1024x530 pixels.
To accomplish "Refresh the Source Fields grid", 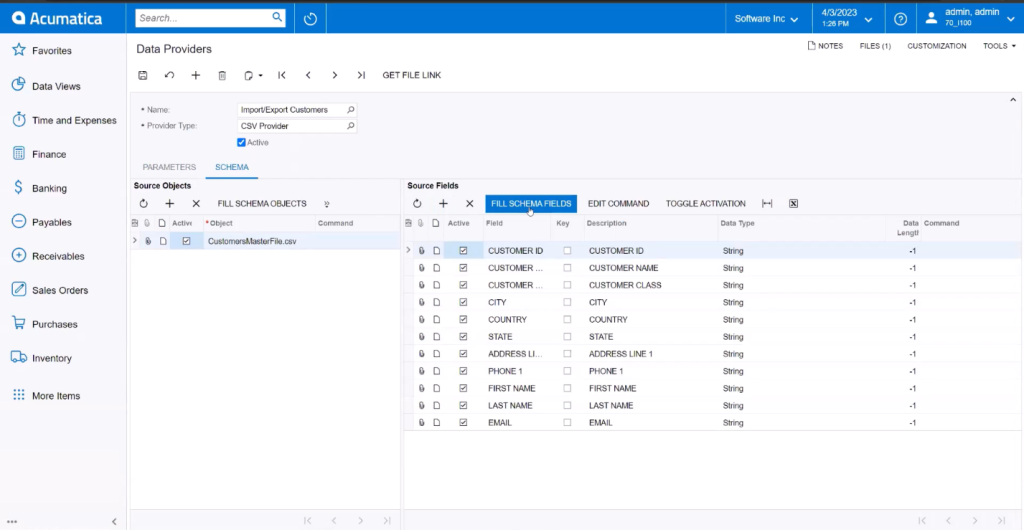I will pyautogui.click(x=417, y=204).
